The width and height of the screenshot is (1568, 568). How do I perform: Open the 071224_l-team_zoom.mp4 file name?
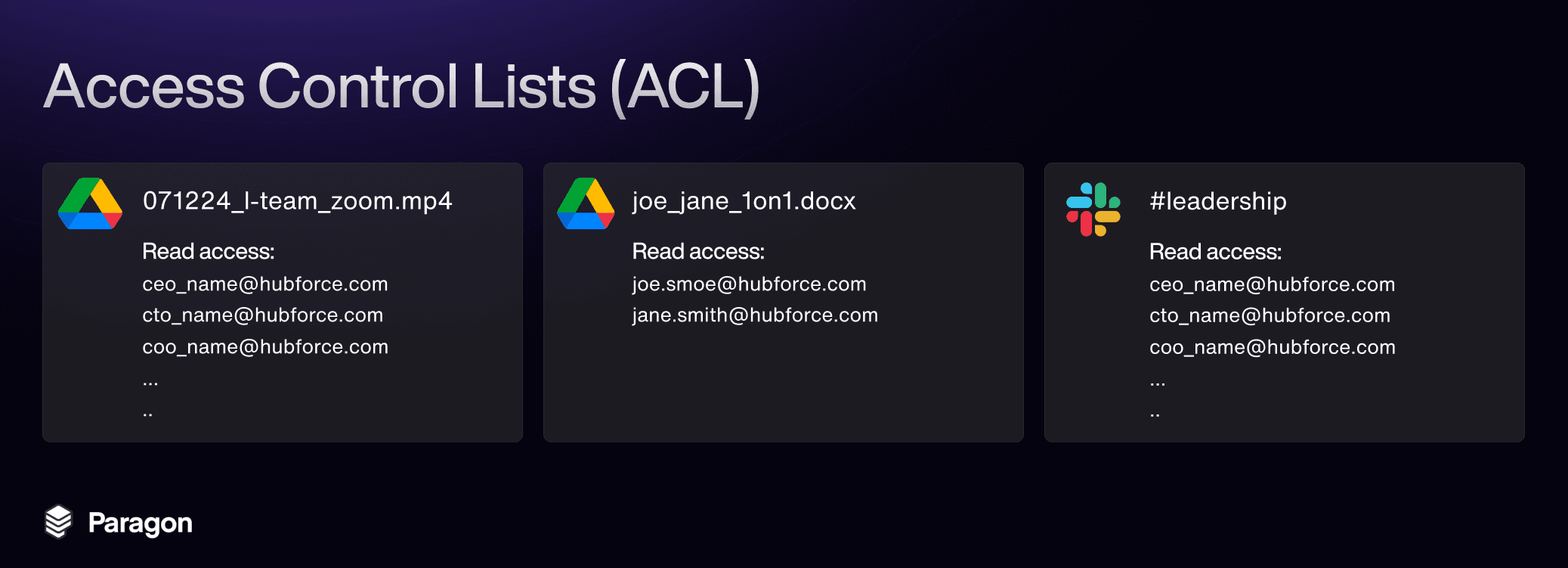point(297,201)
